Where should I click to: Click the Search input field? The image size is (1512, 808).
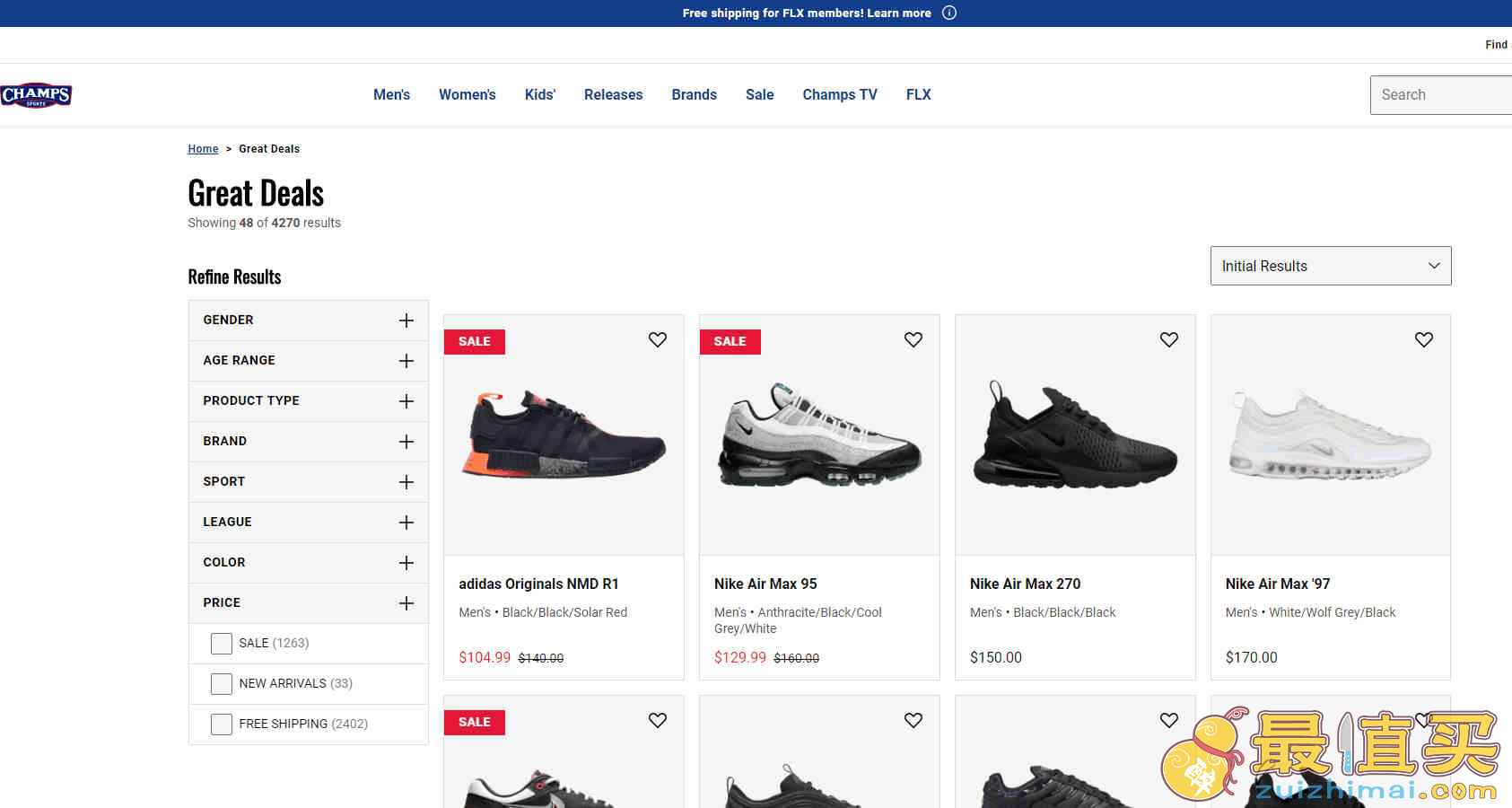pos(1441,95)
